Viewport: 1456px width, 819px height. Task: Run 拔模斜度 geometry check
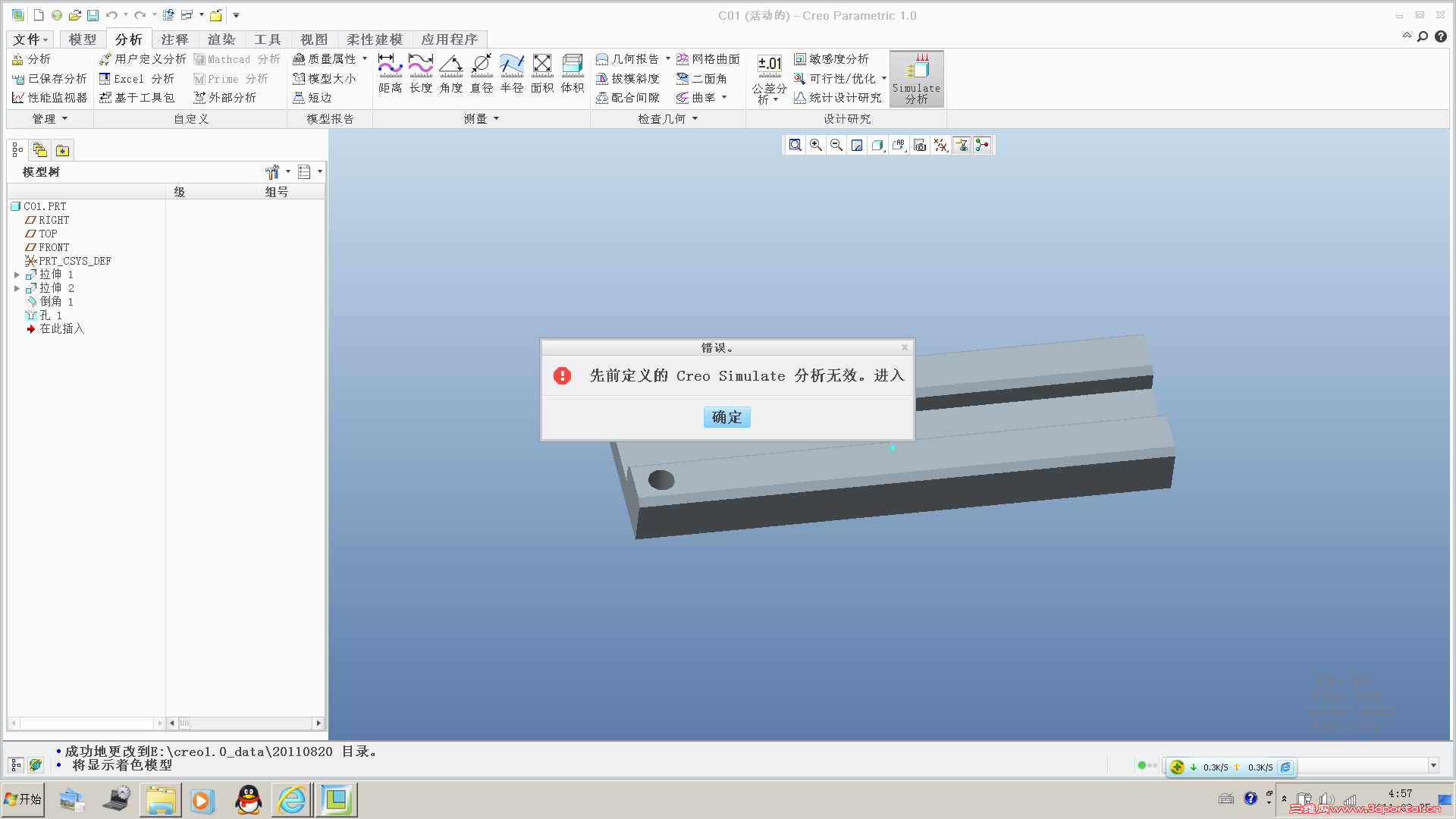(630, 78)
